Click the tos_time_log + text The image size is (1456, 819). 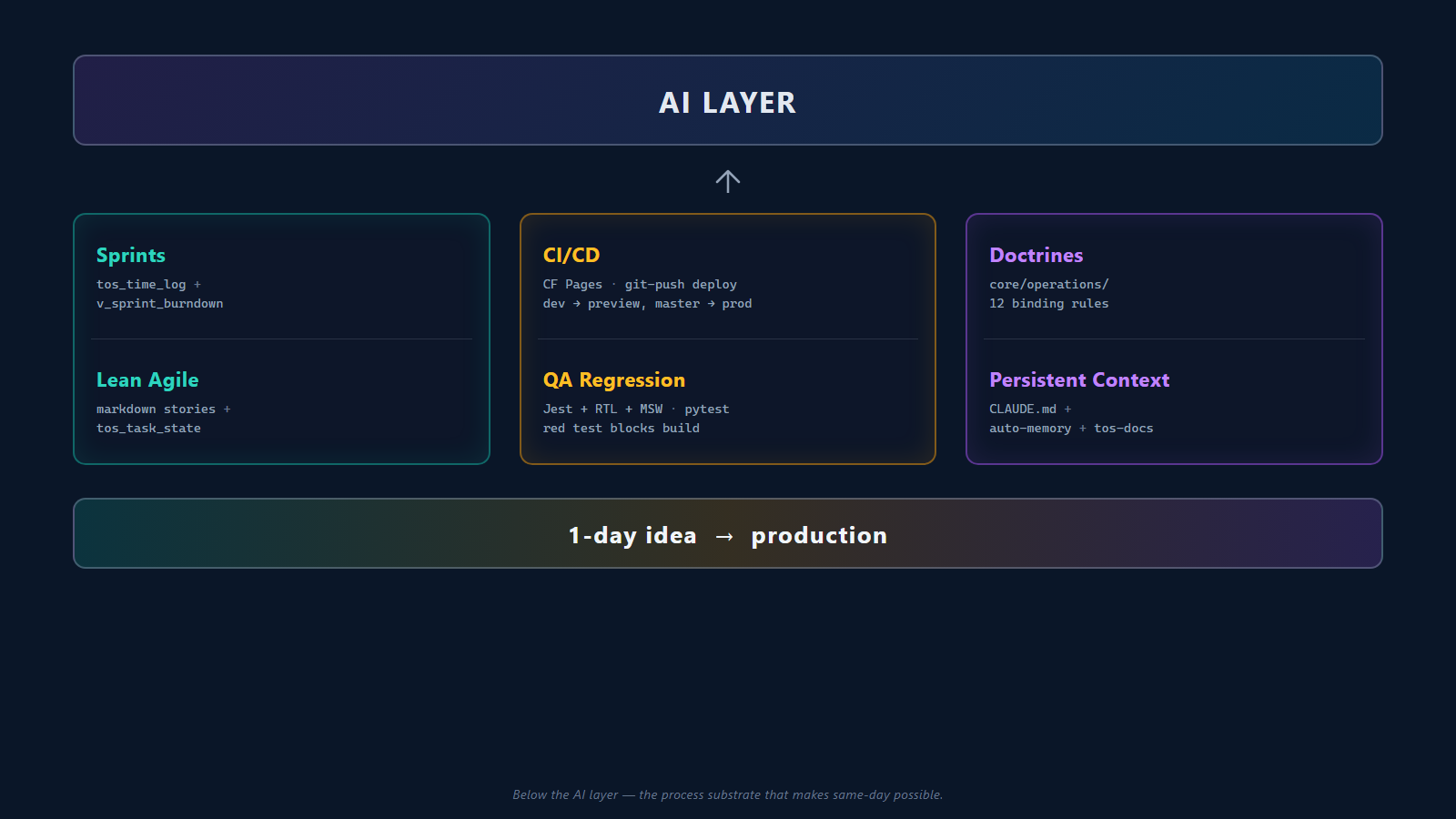click(148, 285)
